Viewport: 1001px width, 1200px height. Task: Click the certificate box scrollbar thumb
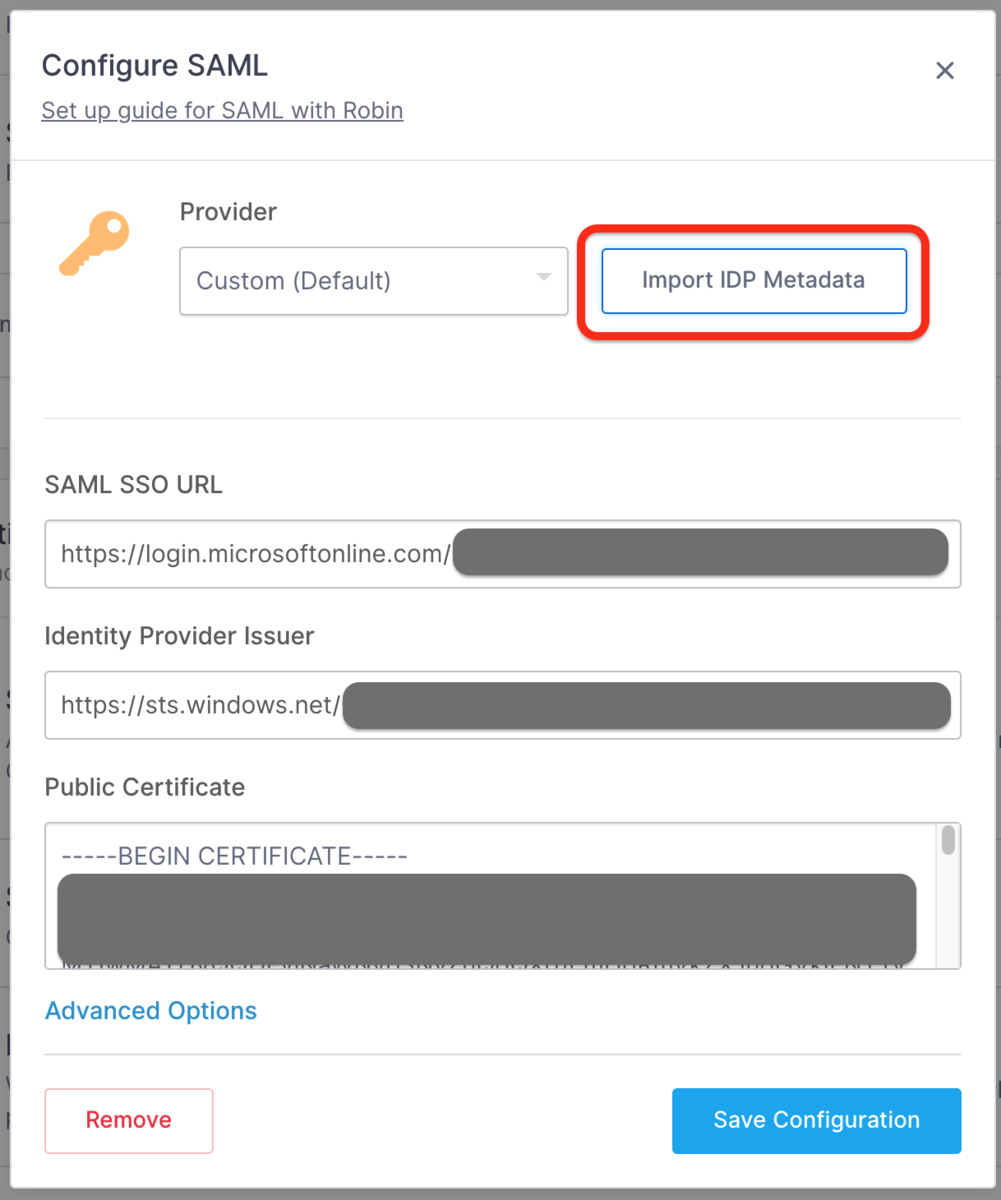948,839
